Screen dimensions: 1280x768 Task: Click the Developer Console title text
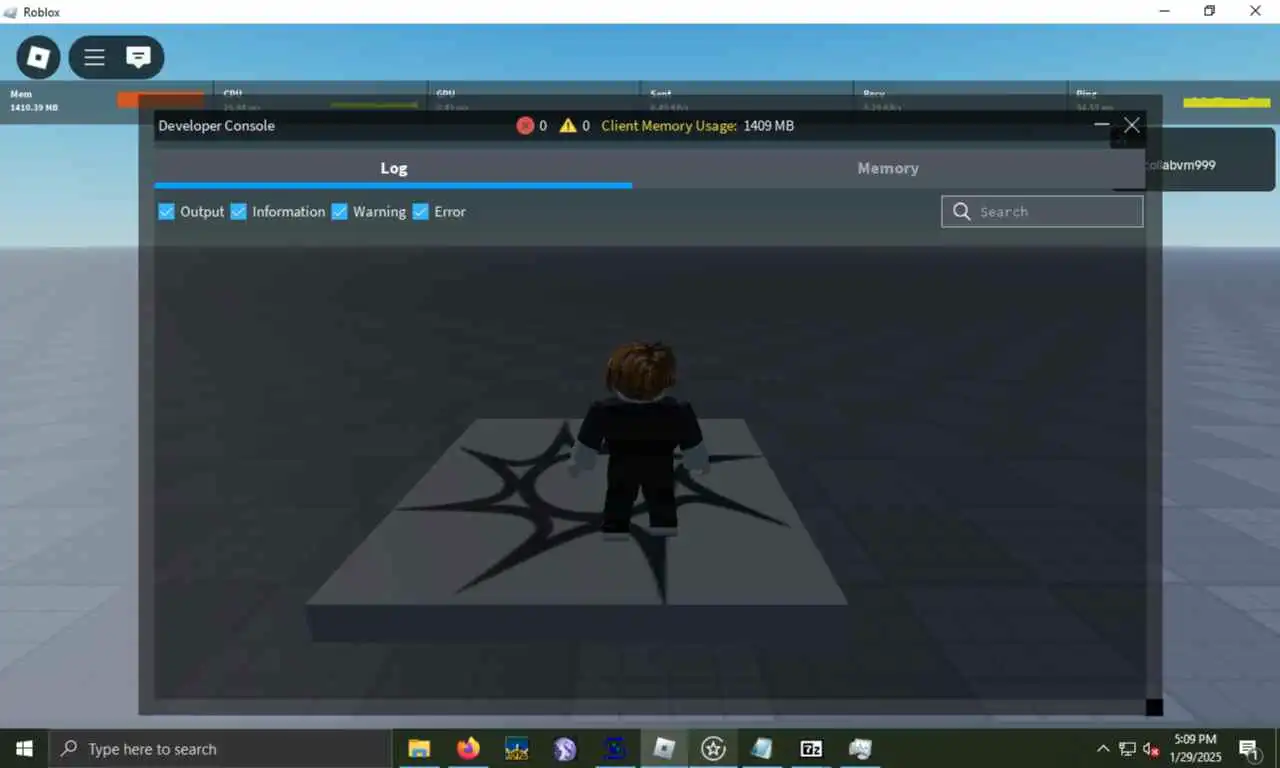[216, 126]
